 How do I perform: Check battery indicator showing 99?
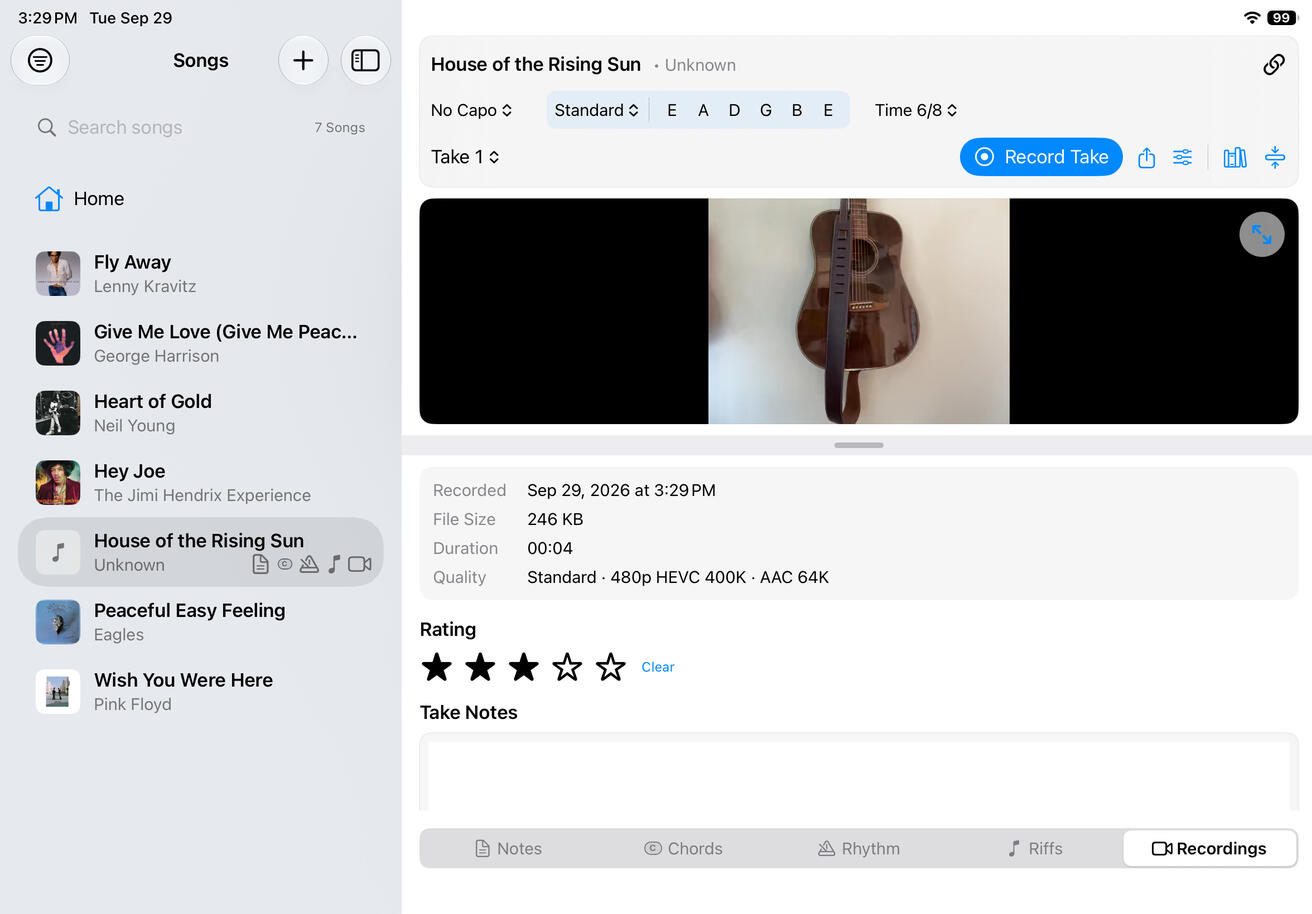1281,18
